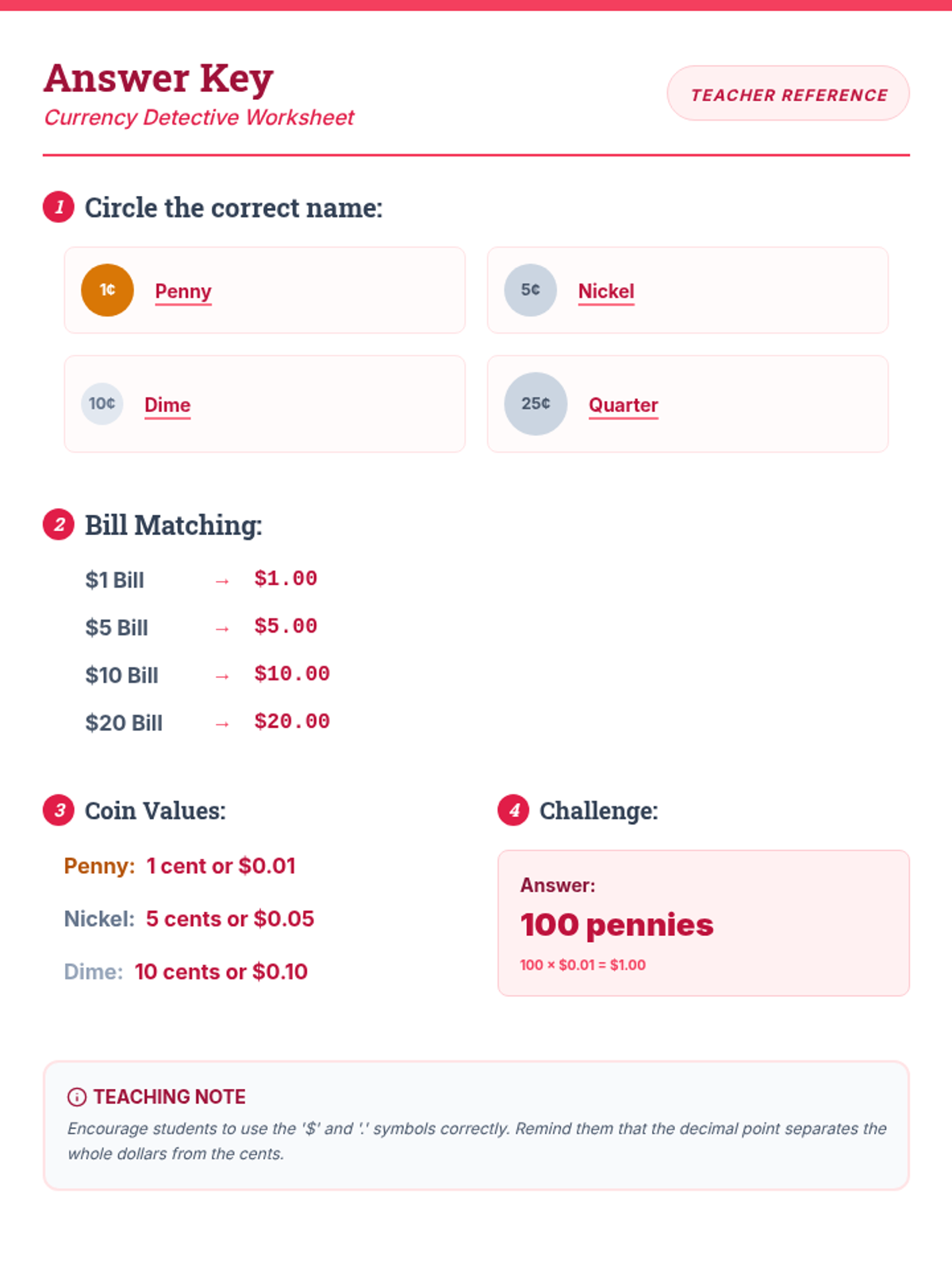The image size is (952, 1270).
Task: Click the 100 pennies answer text
Action: pyautogui.click(x=616, y=925)
